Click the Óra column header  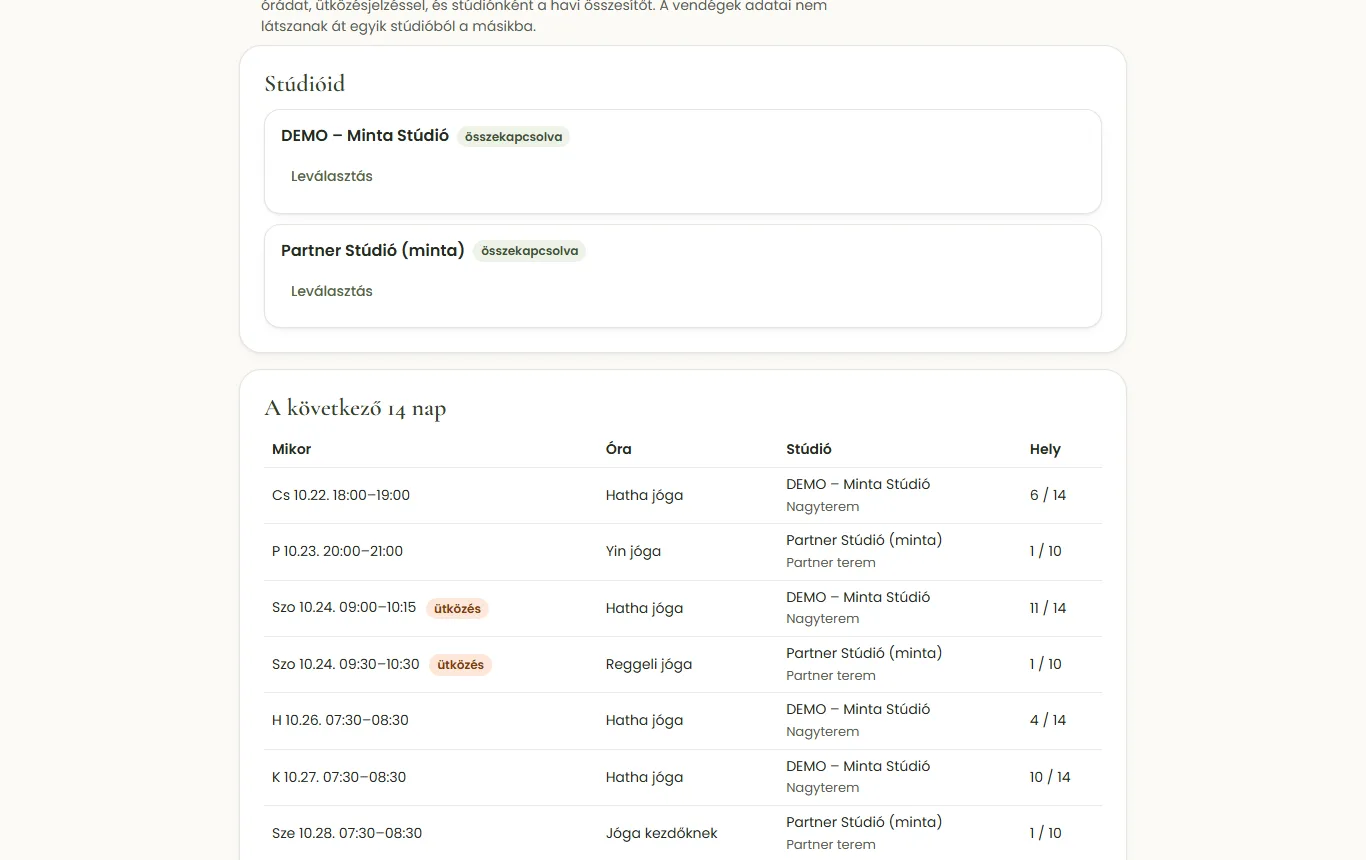[619, 449]
